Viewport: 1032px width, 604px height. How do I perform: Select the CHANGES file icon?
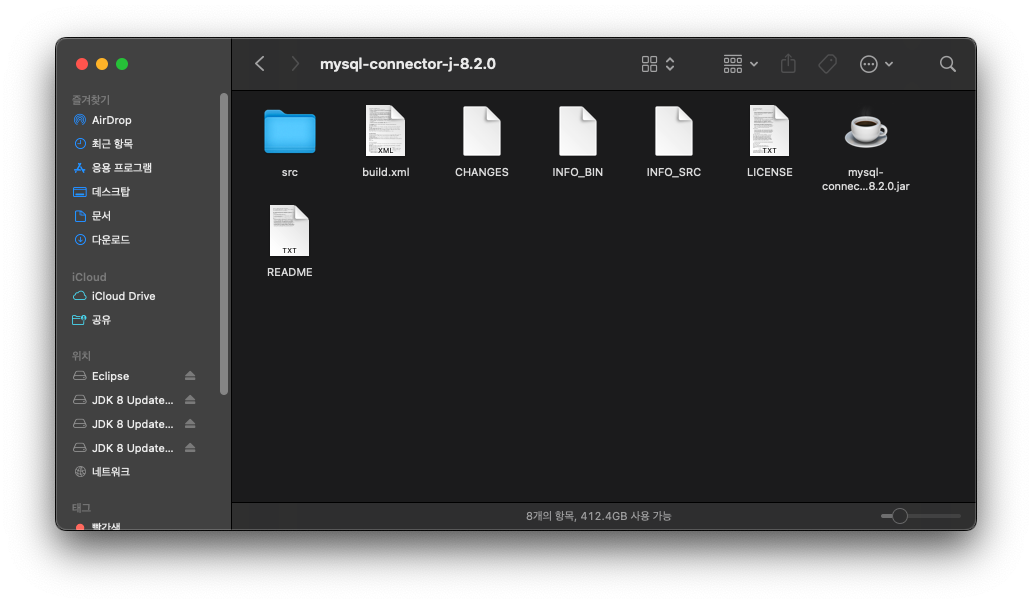click(482, 131)
